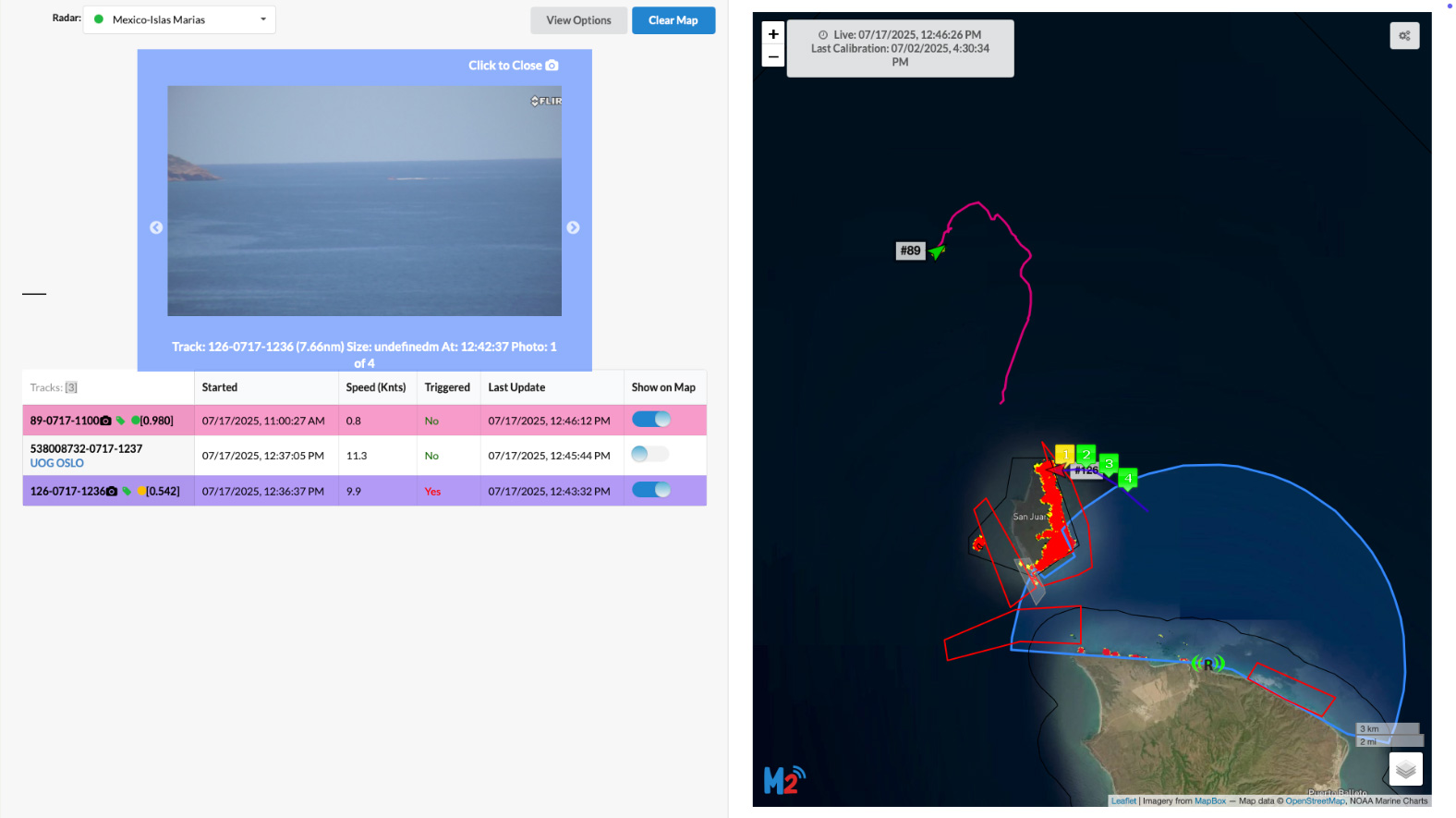Enable Show on Map for UOG OSLO

coord(650,454)
